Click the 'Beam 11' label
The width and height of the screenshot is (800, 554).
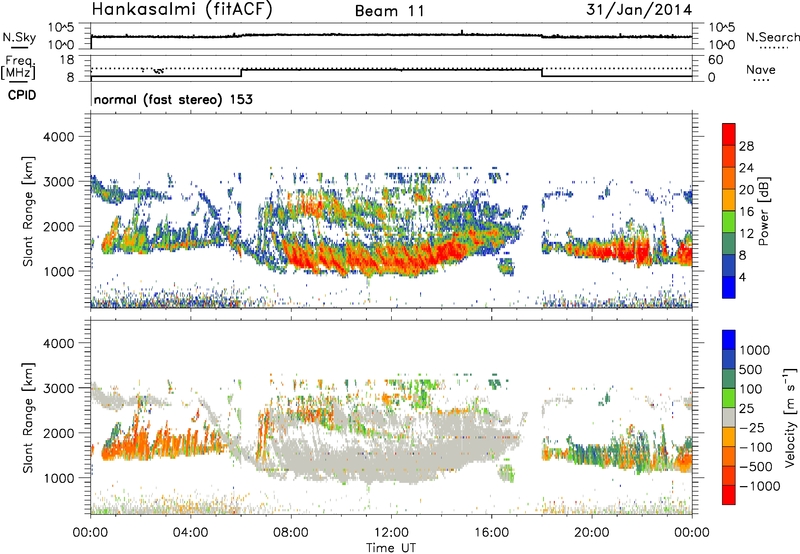390,11
